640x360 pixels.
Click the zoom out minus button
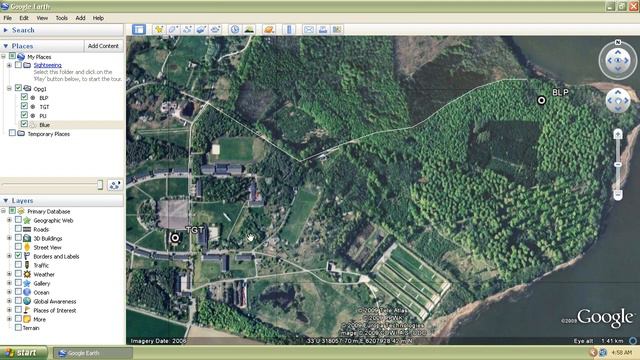(618, 195)
